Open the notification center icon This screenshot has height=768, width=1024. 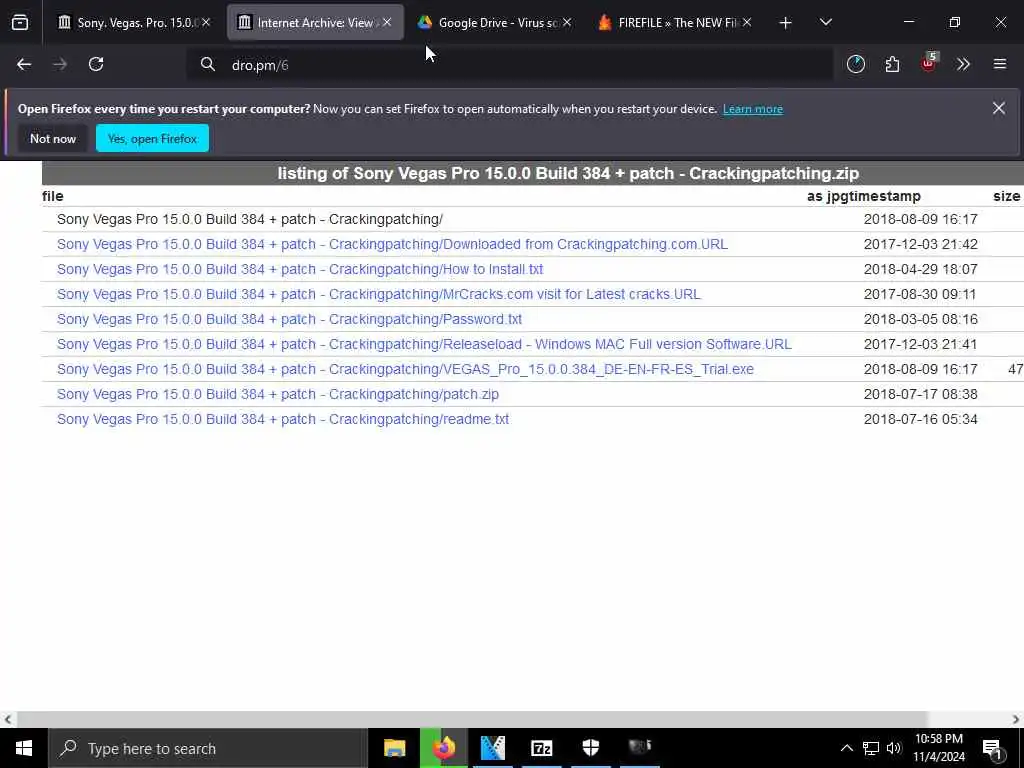993,748
